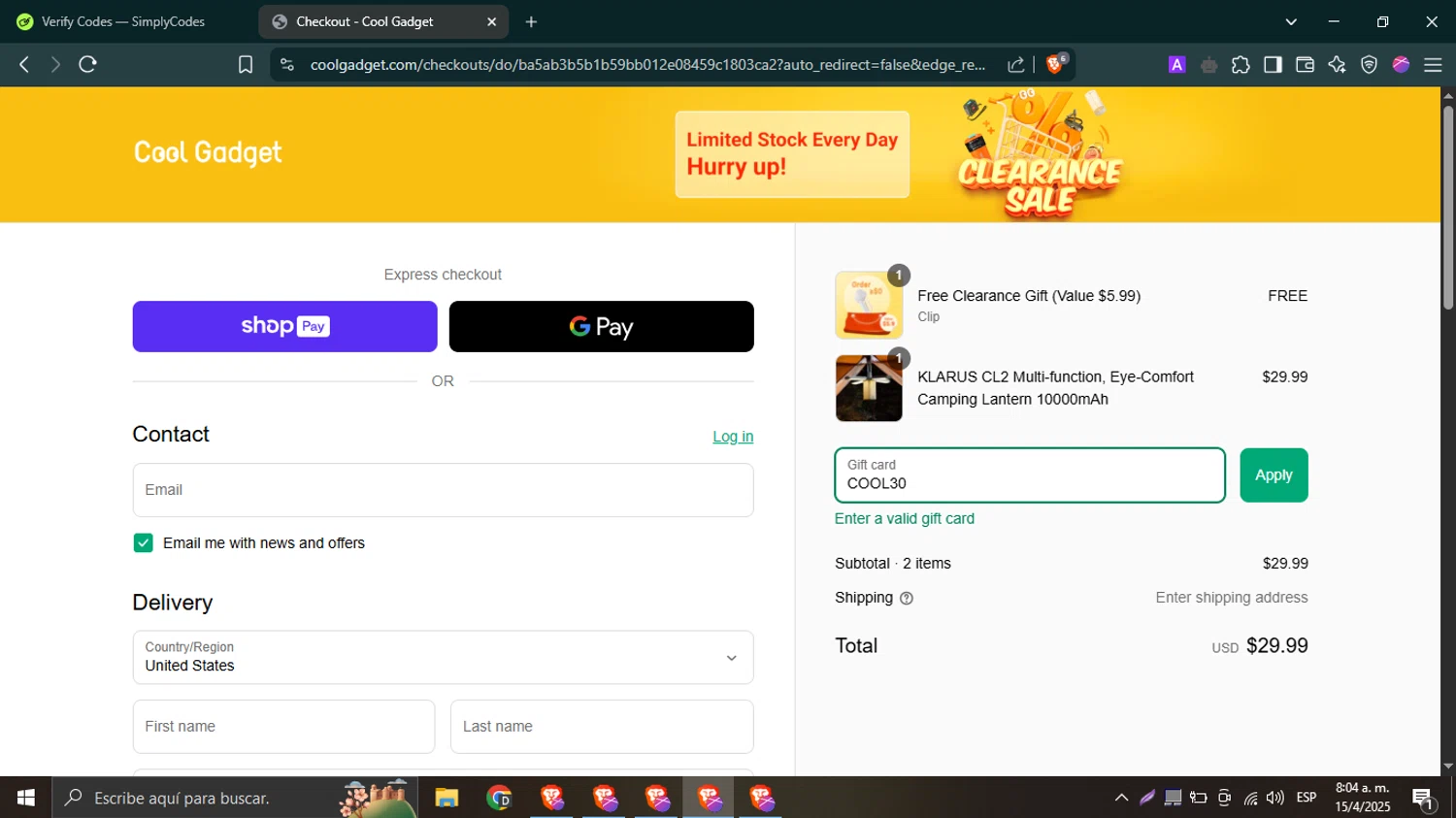Open a new browser tab
This screenshot has width=1456, height=818.
tap(531, 21)
